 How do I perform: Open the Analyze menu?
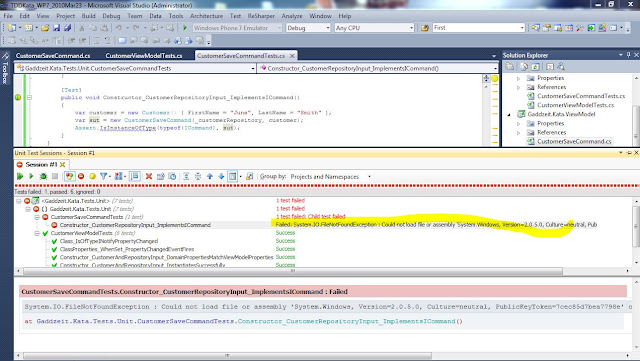(292, 16)
